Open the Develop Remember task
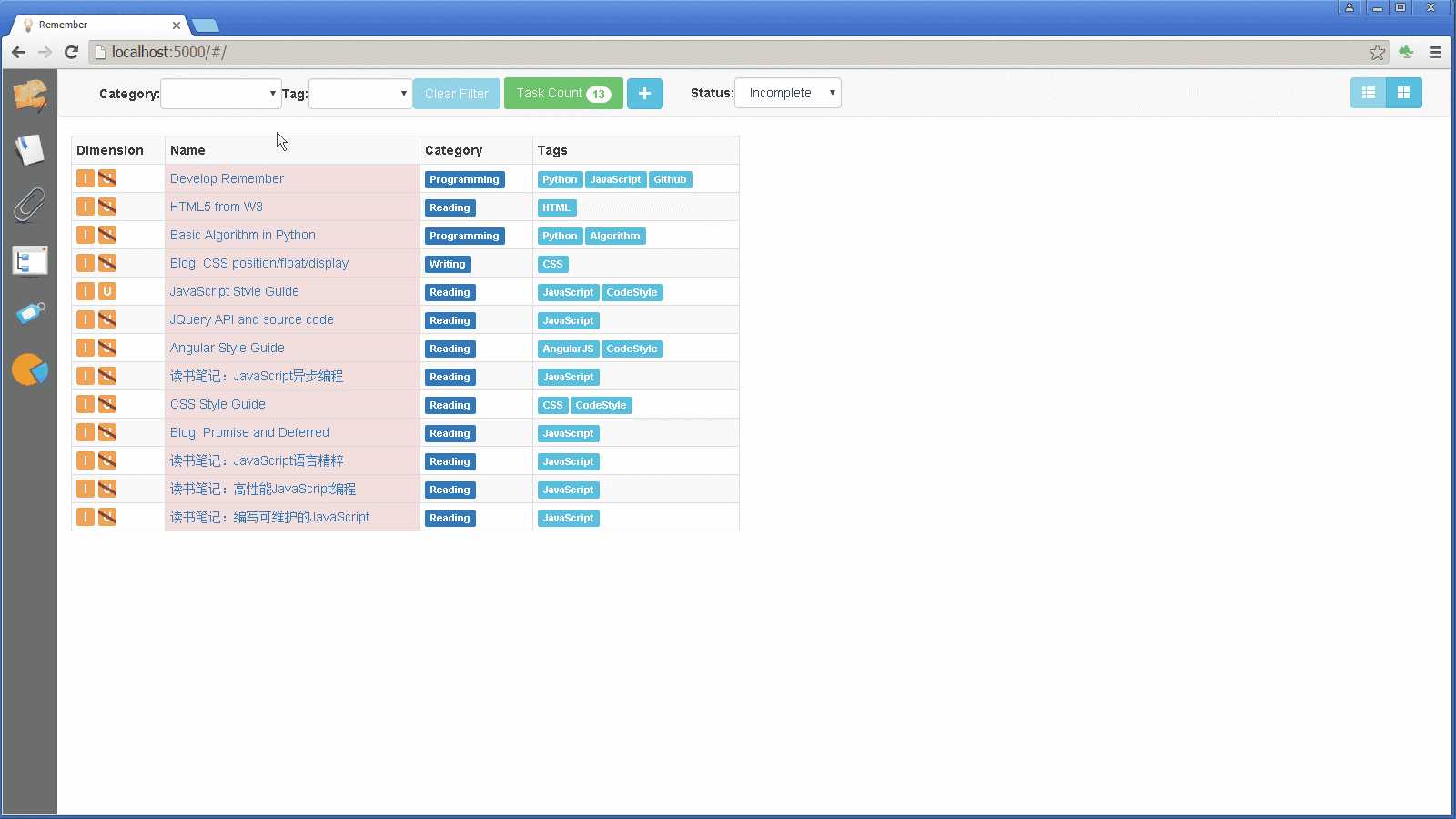This screenshot has width=1456, height=819. point(227,178)
